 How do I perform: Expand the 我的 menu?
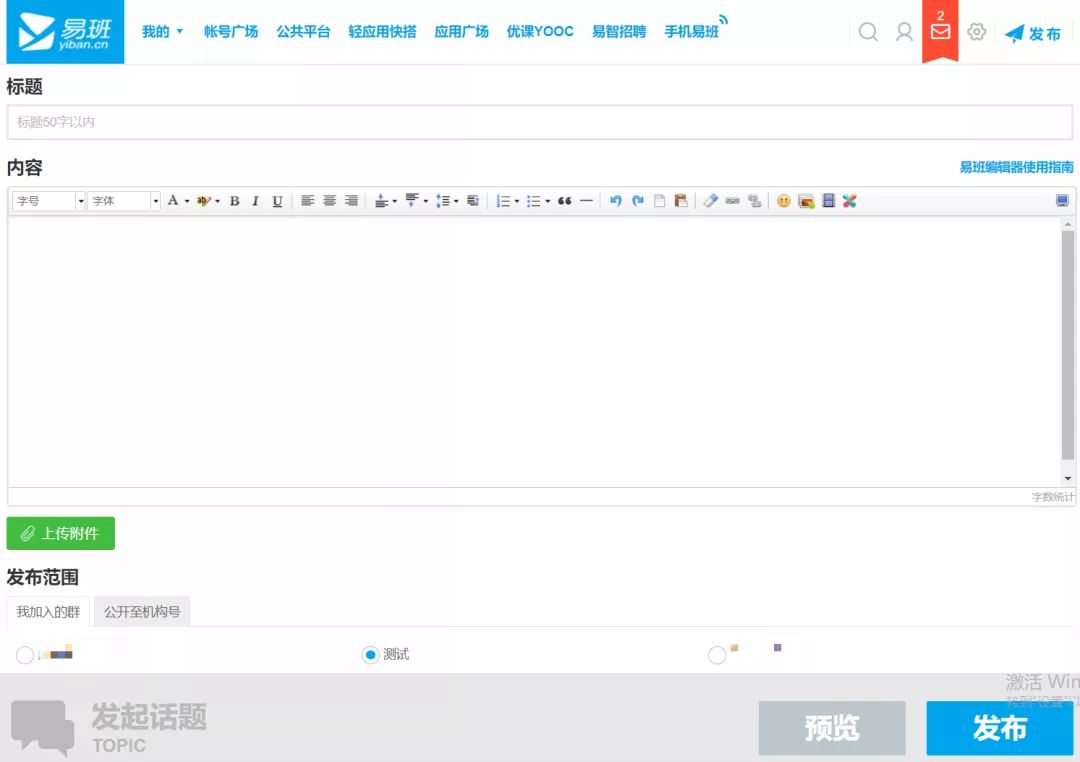(x=163, y=32)
